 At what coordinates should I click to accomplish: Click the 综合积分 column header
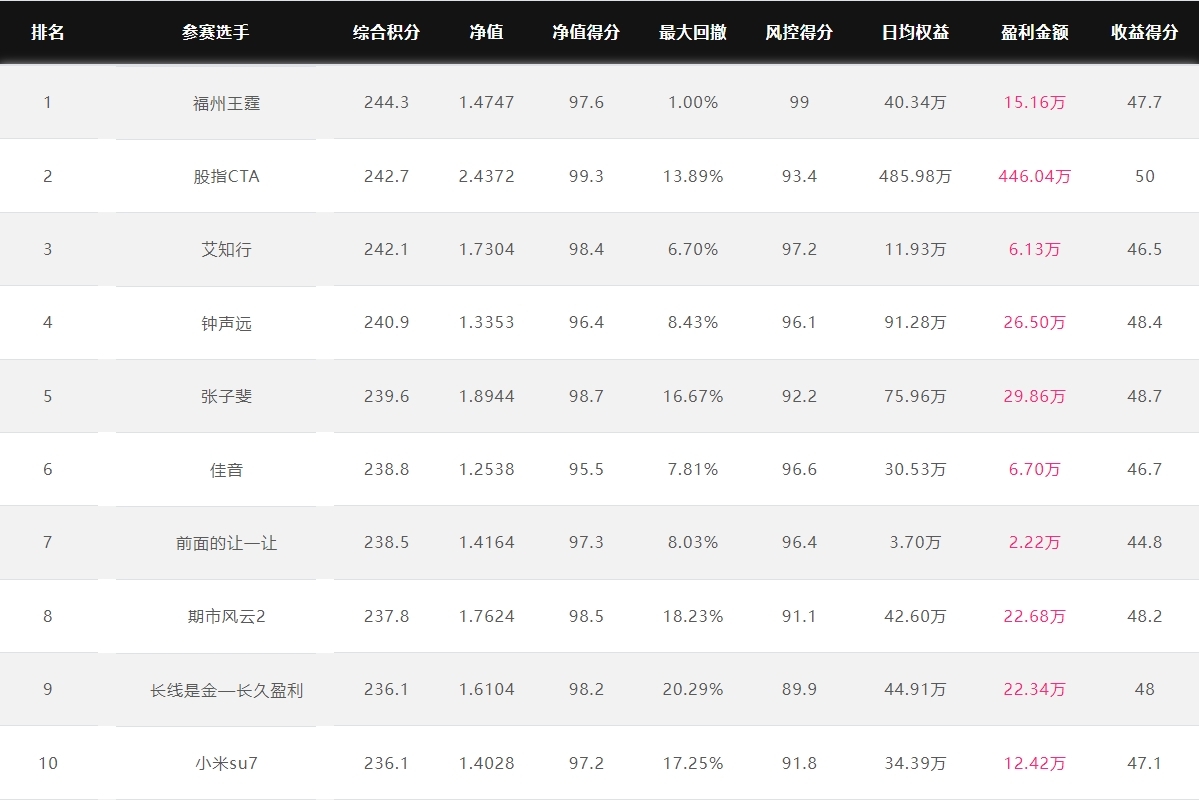pos(386,32)
